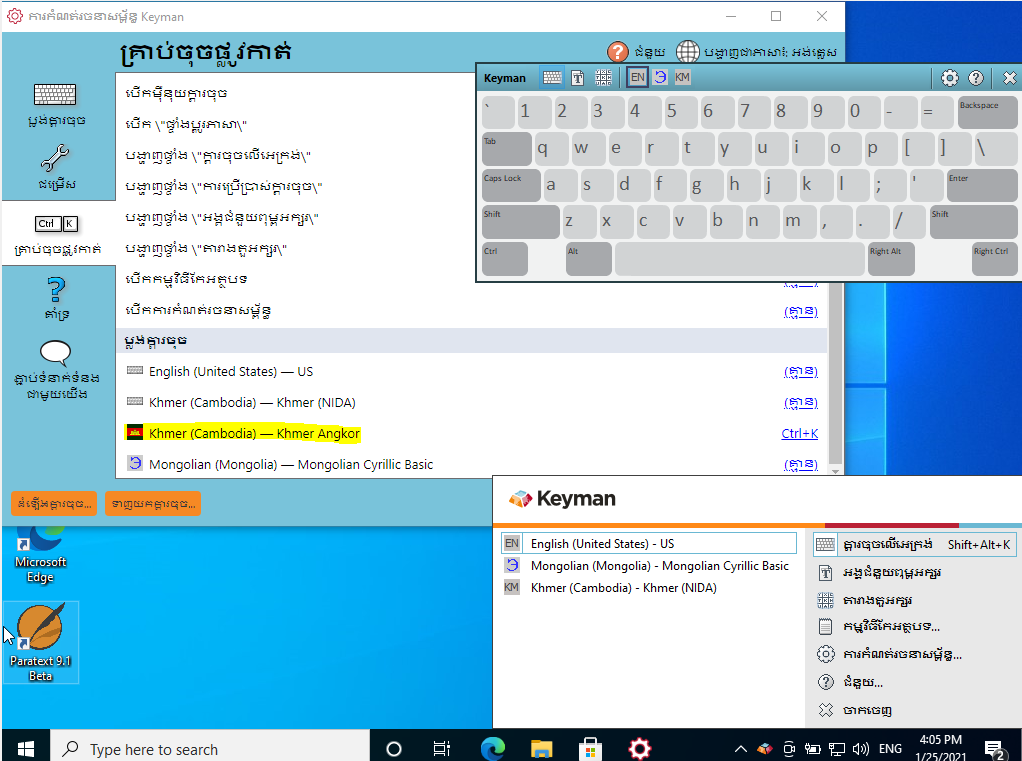
Task: Click the second orange button below hotkey list
Action: pyautogui.click(x=153, y=504)
